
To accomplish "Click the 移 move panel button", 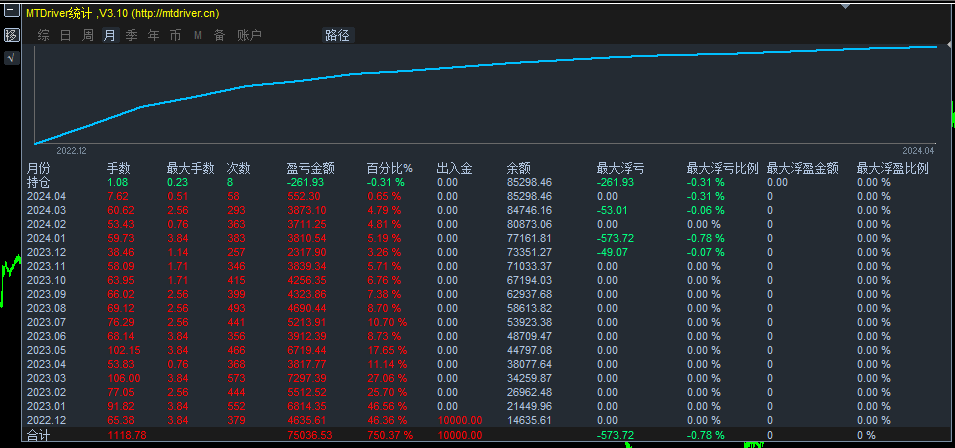I will [x=12, y=35].
